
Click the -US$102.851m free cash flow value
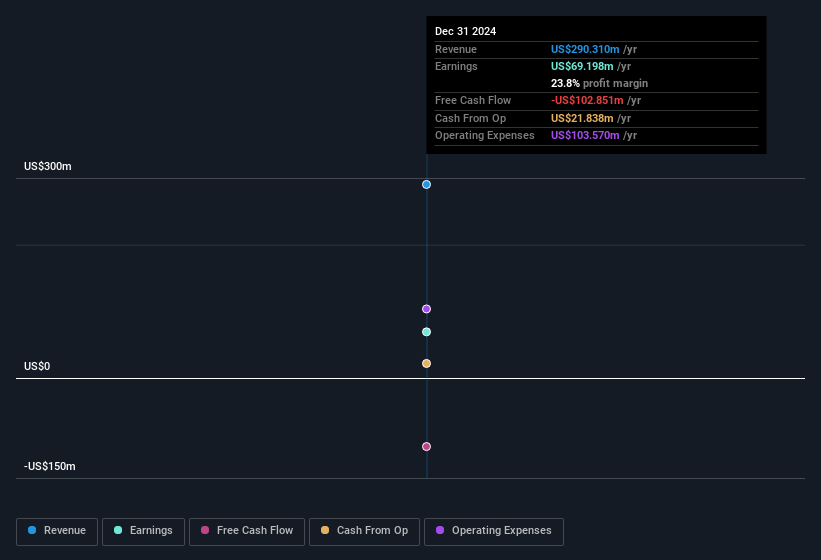(587, 100)
